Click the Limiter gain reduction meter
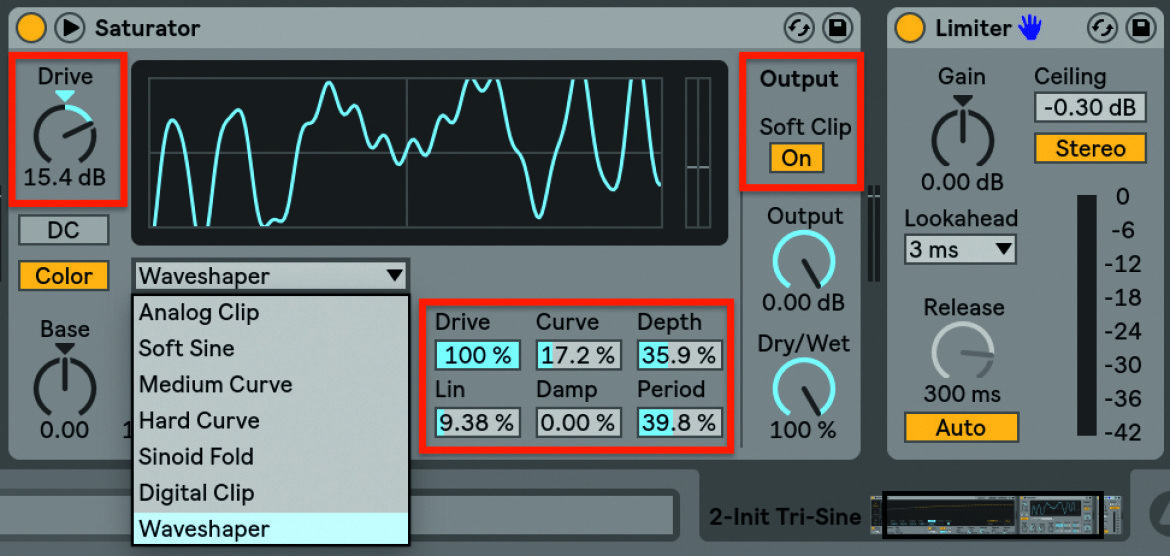This screenshot has width=1170, height=556. pos(1087,315)
